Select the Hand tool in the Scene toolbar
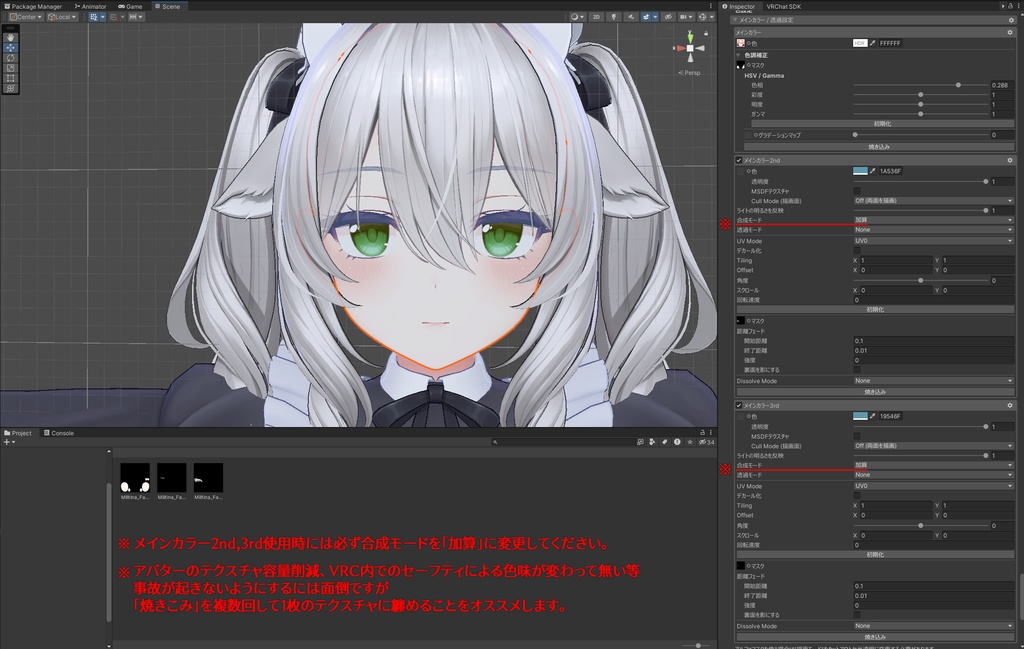The image size is (1024, 649). (x=11, y=38)
